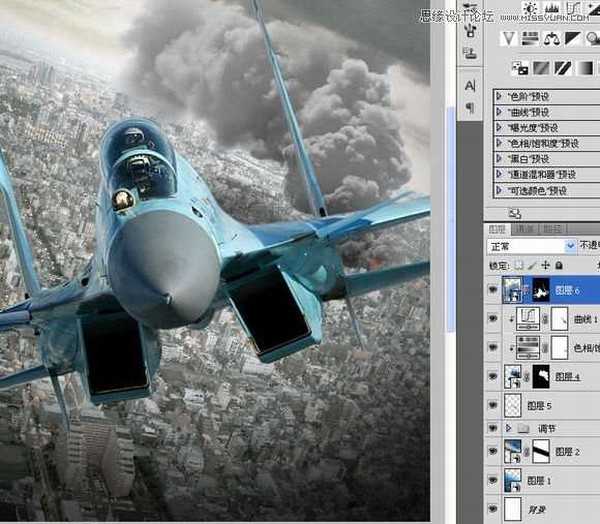This screenshot has width=600, height=524.
Task: Click the Color Balance scales icon
Action: 551,39
